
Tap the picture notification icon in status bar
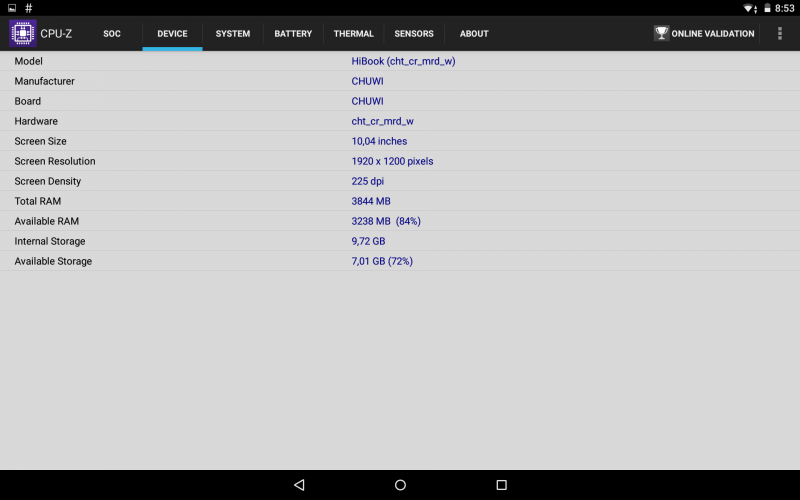pyautogui.click(x=12, y=8)
